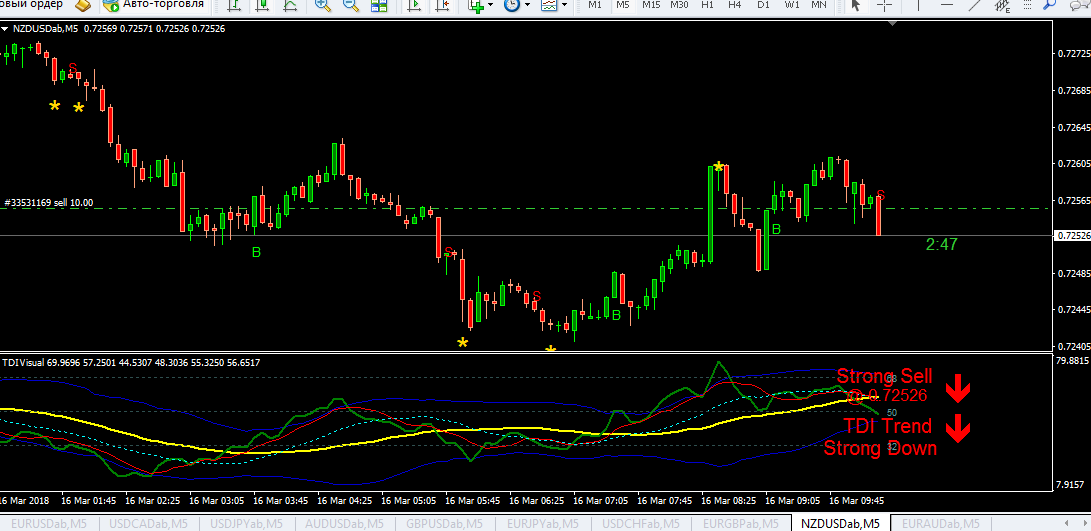This screenshot has height=531, width=1091.
Task: Click the 0.72725 price scale label
Action: coord(1074,54)
